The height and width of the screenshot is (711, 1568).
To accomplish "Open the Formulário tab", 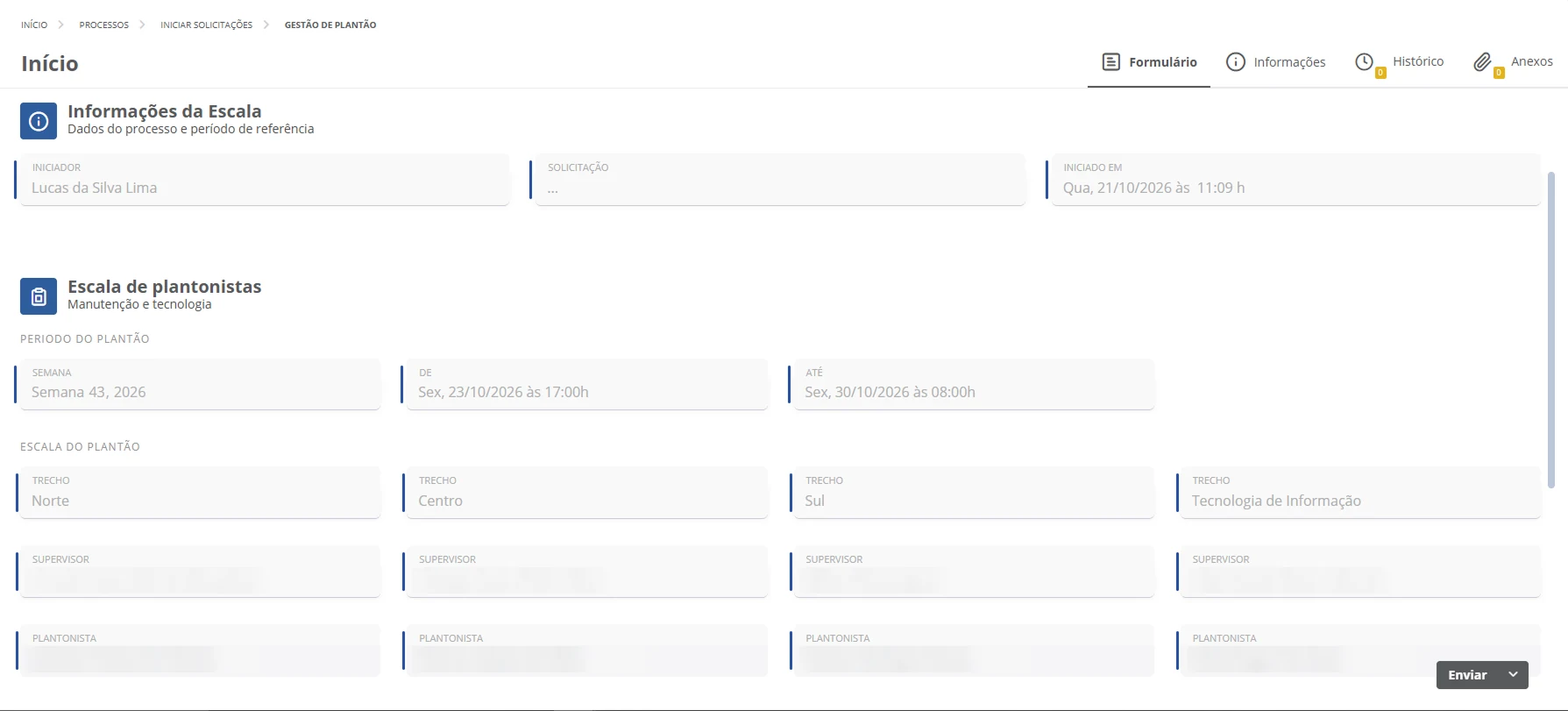I will click(x=1149, y=62).
